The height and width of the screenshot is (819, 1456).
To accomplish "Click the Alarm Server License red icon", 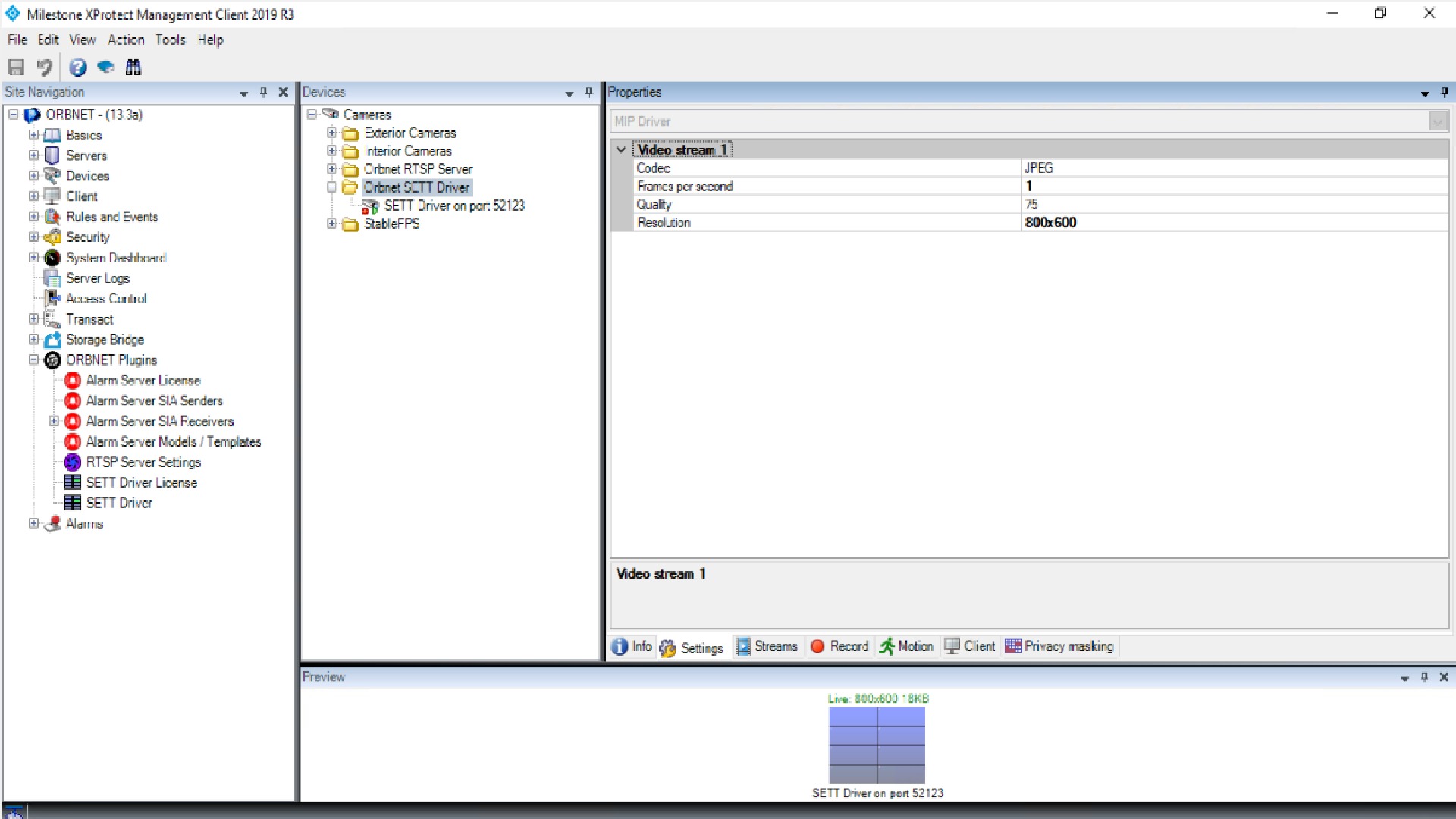I will (73, 381).
